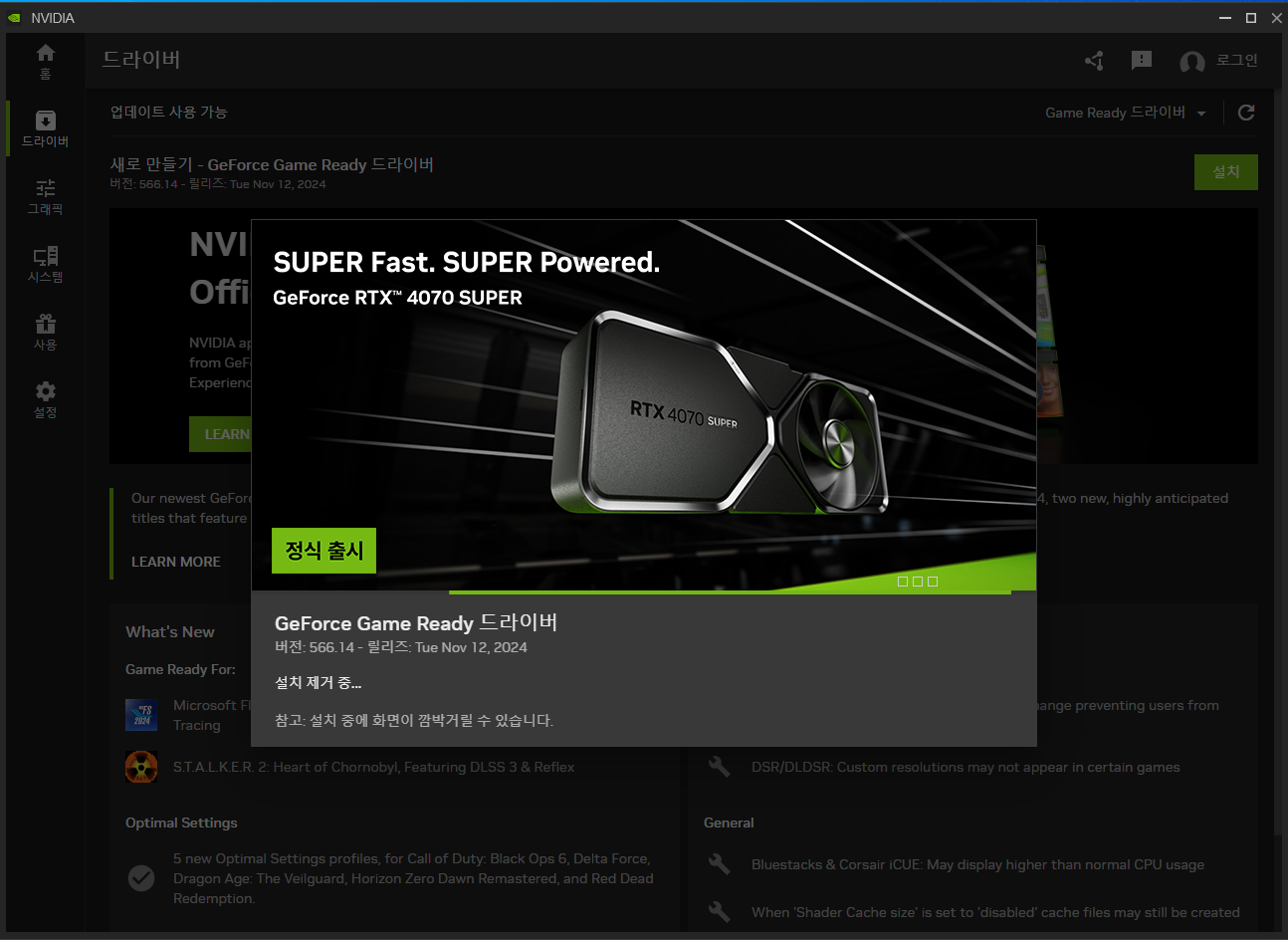Click the screen-flicker note text in dialog
Screen dimensions: 1288x940
[x=414, y=720]
